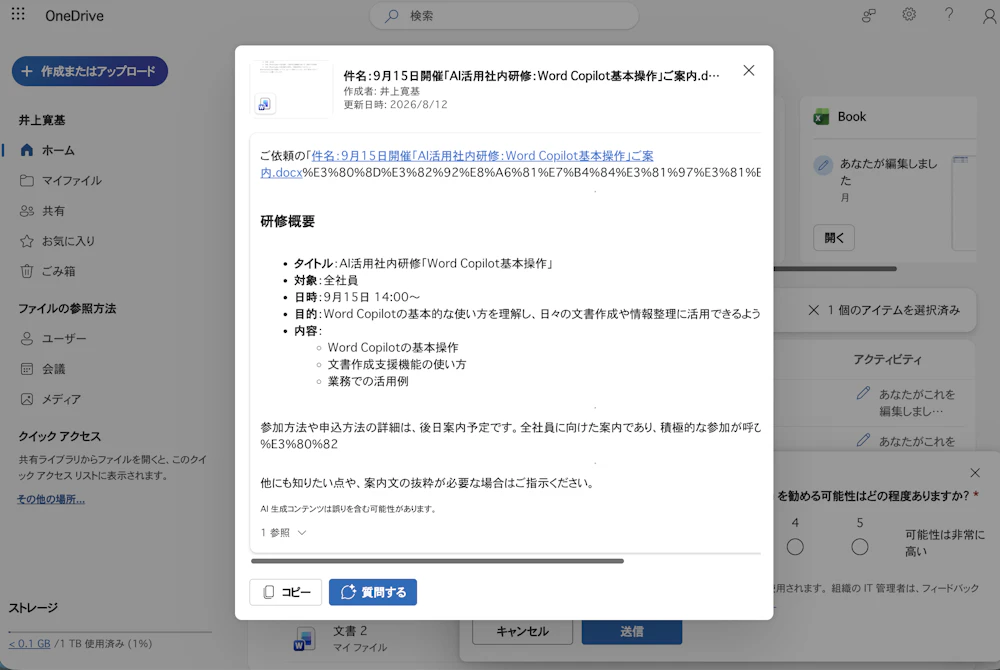This screenshot has height=670, width=1000.
Task: Click the お気に入り star icon
Action: pyautogui.click(x=27, y=241)
